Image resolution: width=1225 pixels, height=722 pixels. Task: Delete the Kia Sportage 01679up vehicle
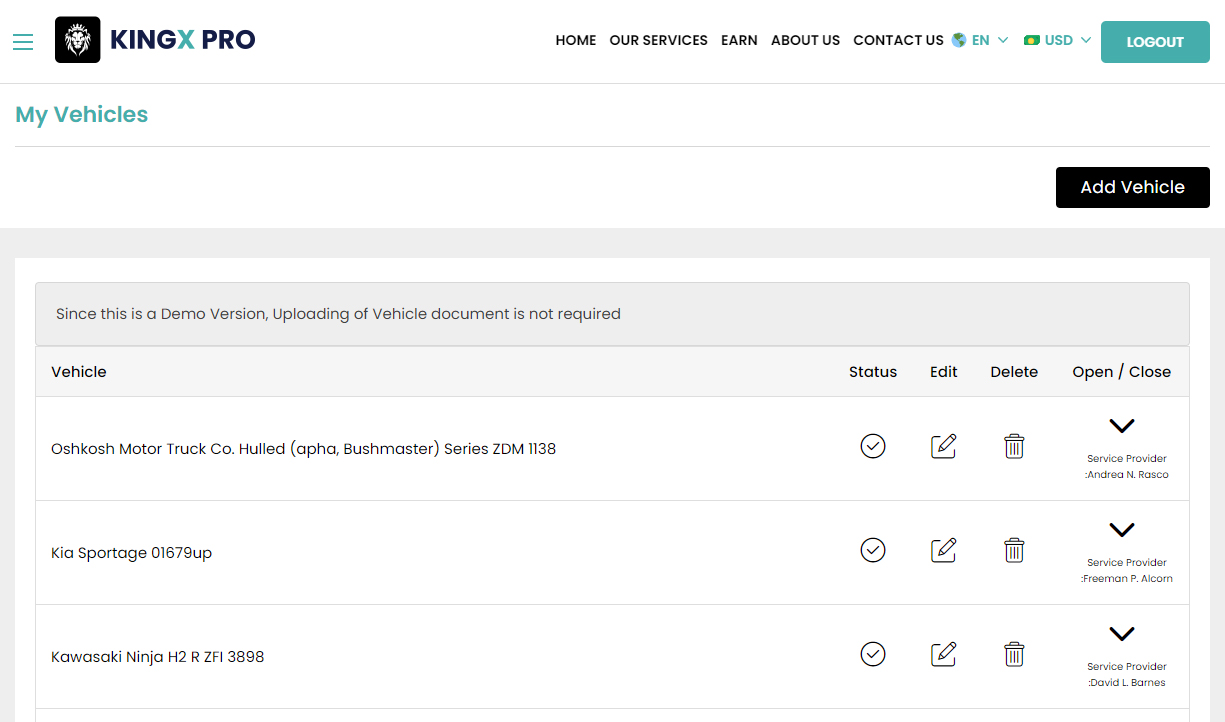click(x=1014, y=550)
